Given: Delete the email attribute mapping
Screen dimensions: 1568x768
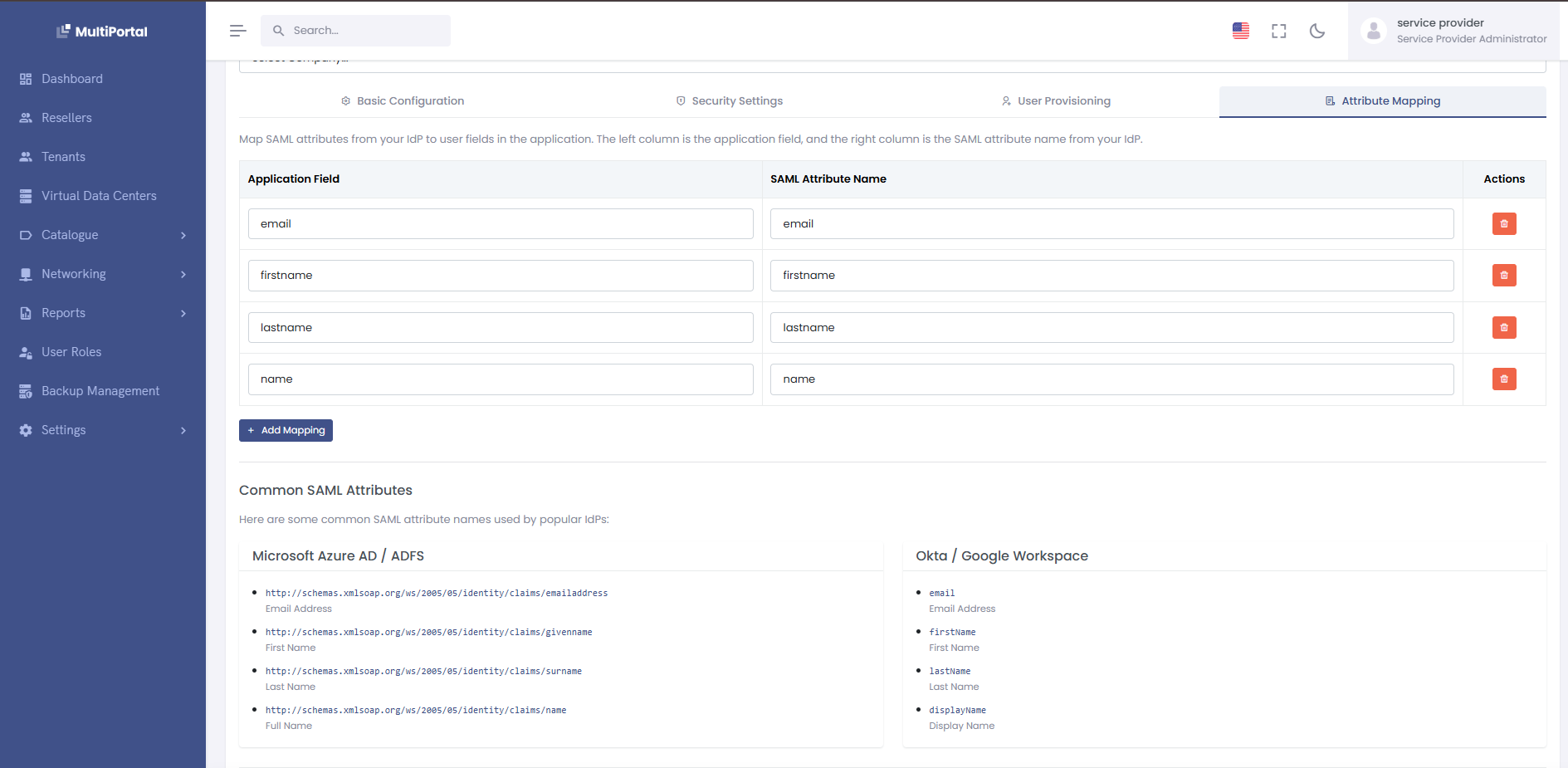Looking at the screenshot, I should coord(1503,223).
